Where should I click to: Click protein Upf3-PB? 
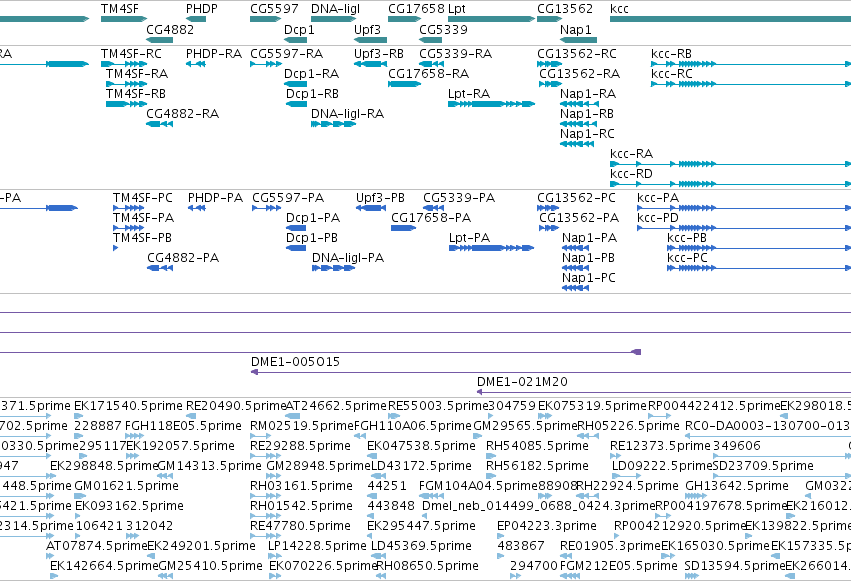[x=371, y=208]
